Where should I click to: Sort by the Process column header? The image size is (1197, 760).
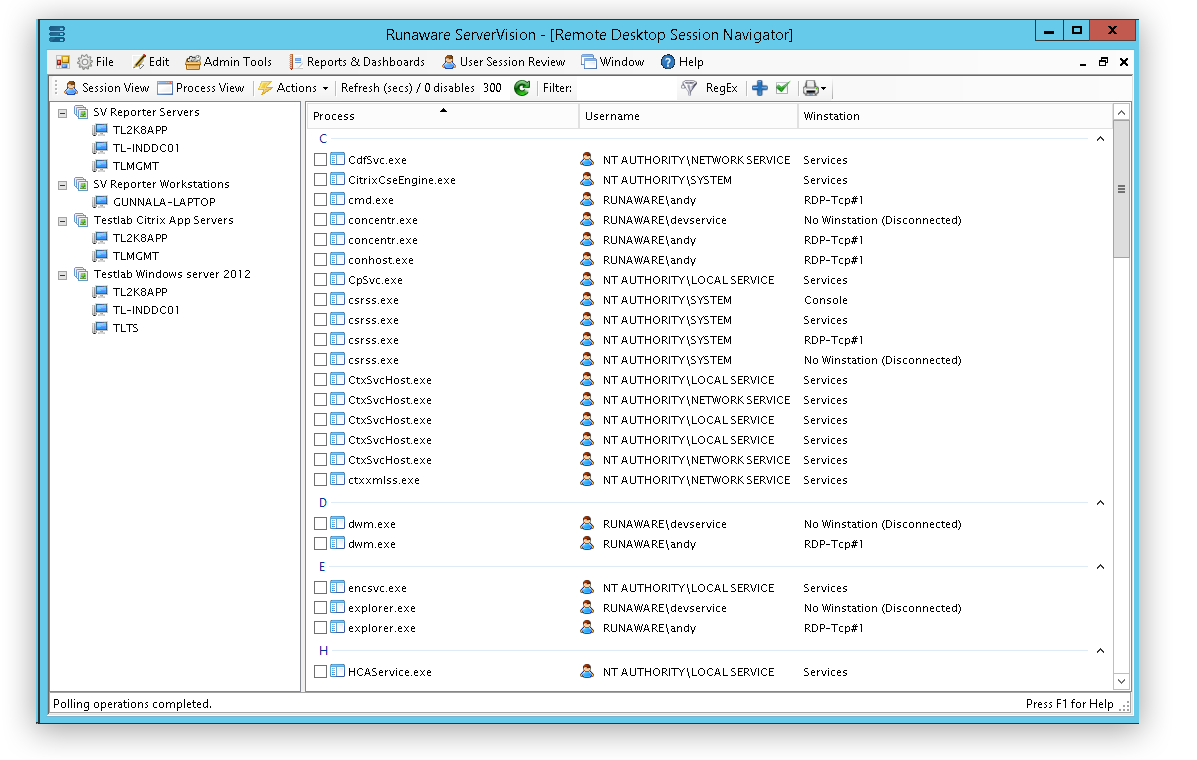click(442, 116)
